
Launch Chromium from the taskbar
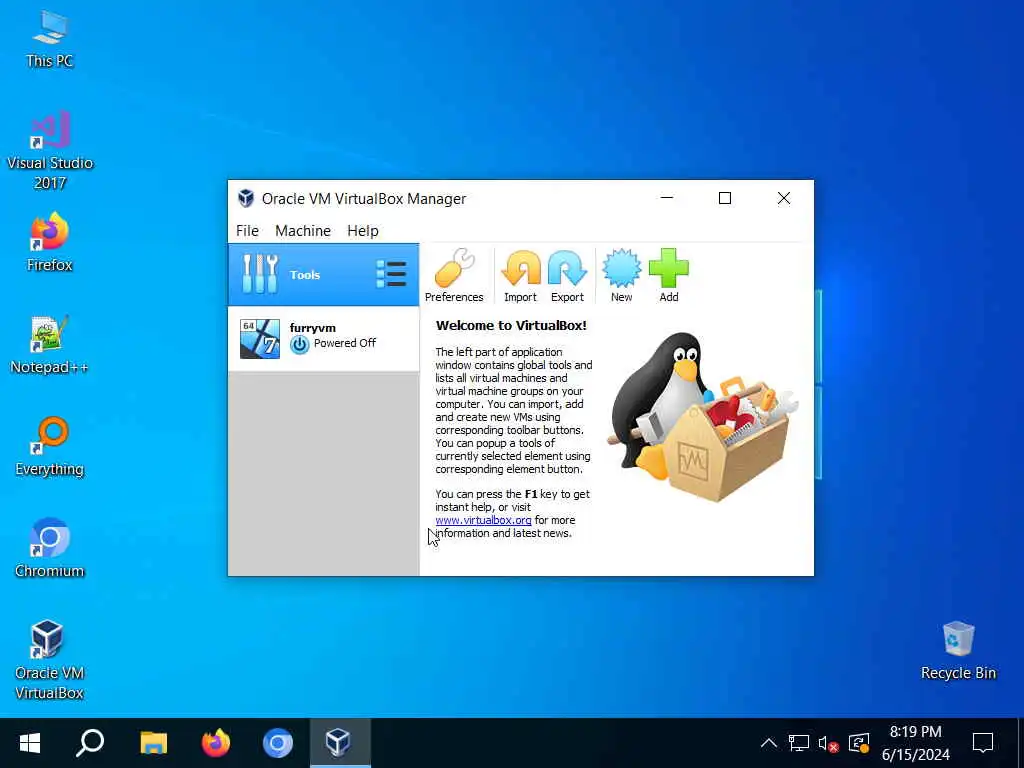coord(278,743)
